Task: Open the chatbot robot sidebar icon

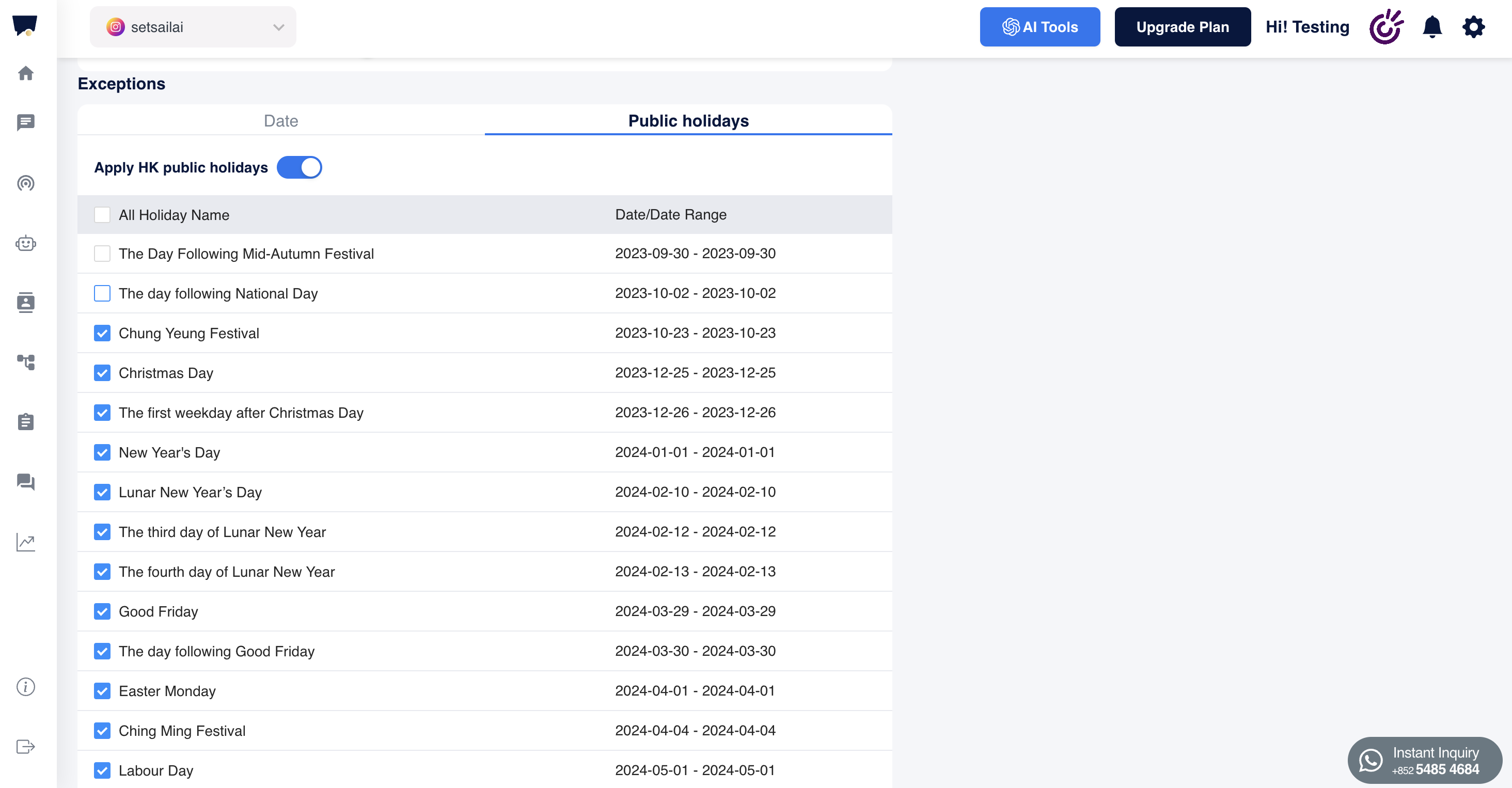Action: [x=26, y=243]
